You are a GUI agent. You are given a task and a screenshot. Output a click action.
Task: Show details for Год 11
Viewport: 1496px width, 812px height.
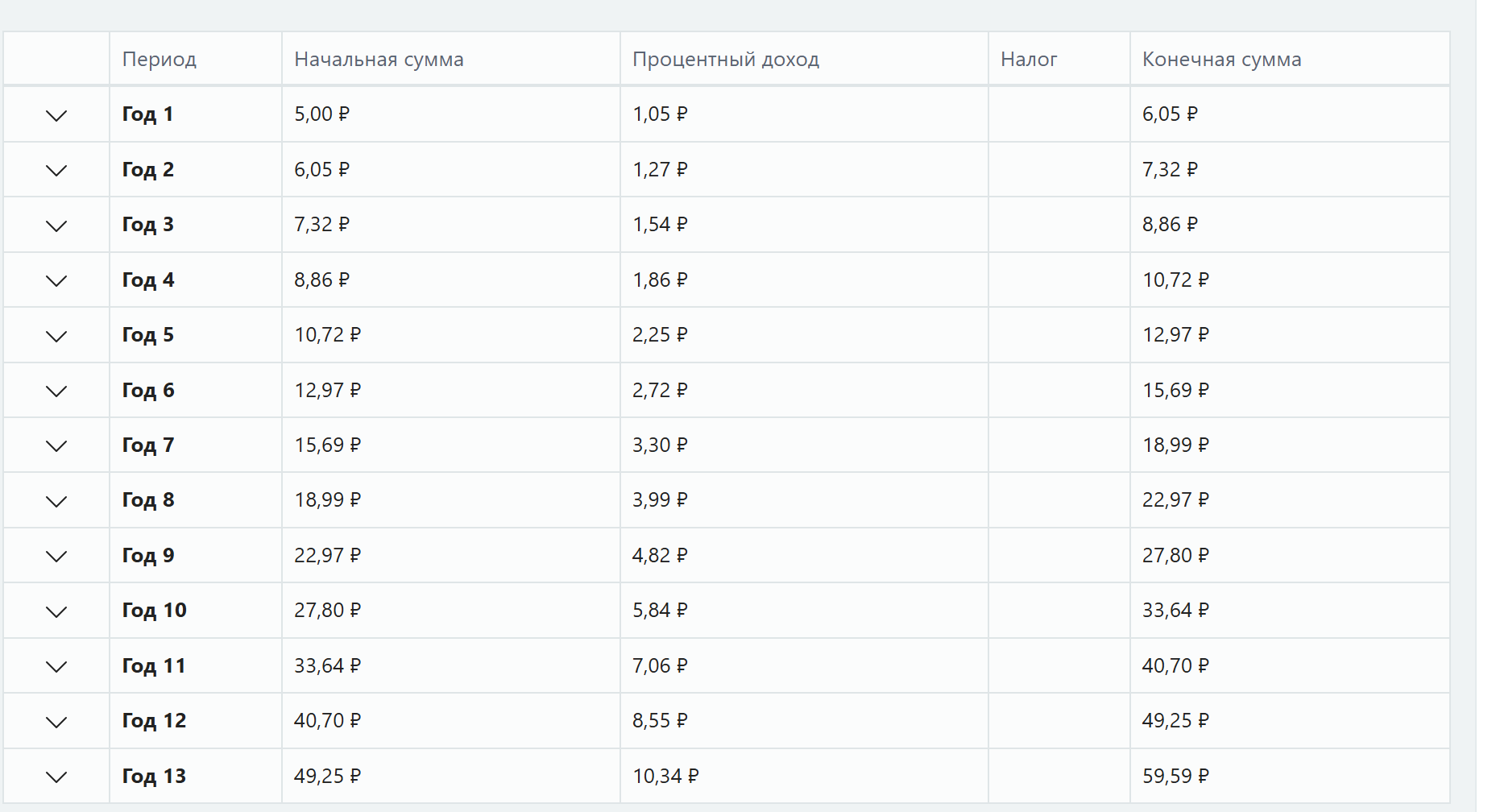[56, 666]
